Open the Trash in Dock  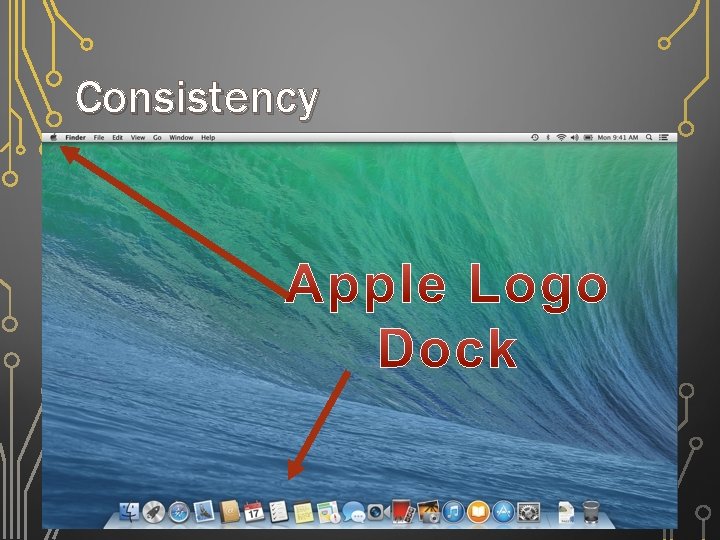[x=591, y=512]
